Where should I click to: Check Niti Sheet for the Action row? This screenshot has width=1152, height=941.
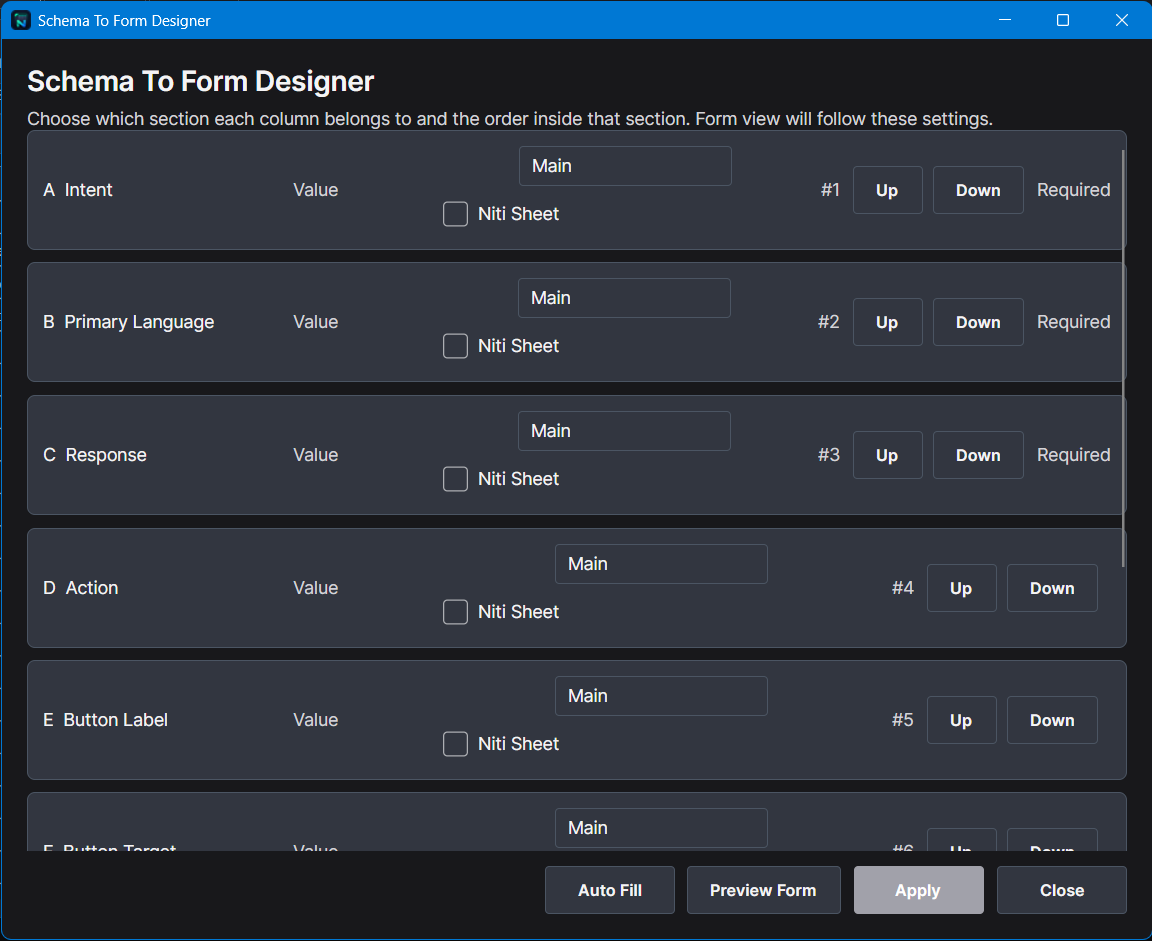coord(456,612)
